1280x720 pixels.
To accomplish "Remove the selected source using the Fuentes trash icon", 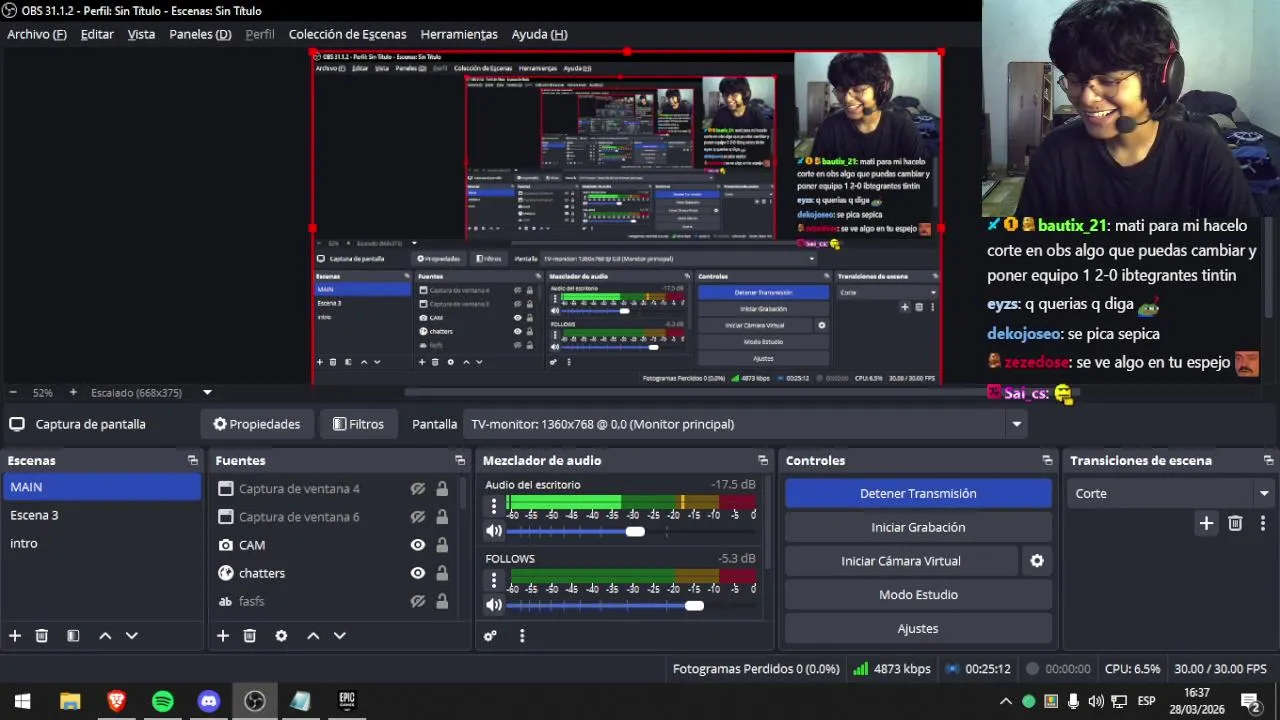I will [x=250, y=636].
